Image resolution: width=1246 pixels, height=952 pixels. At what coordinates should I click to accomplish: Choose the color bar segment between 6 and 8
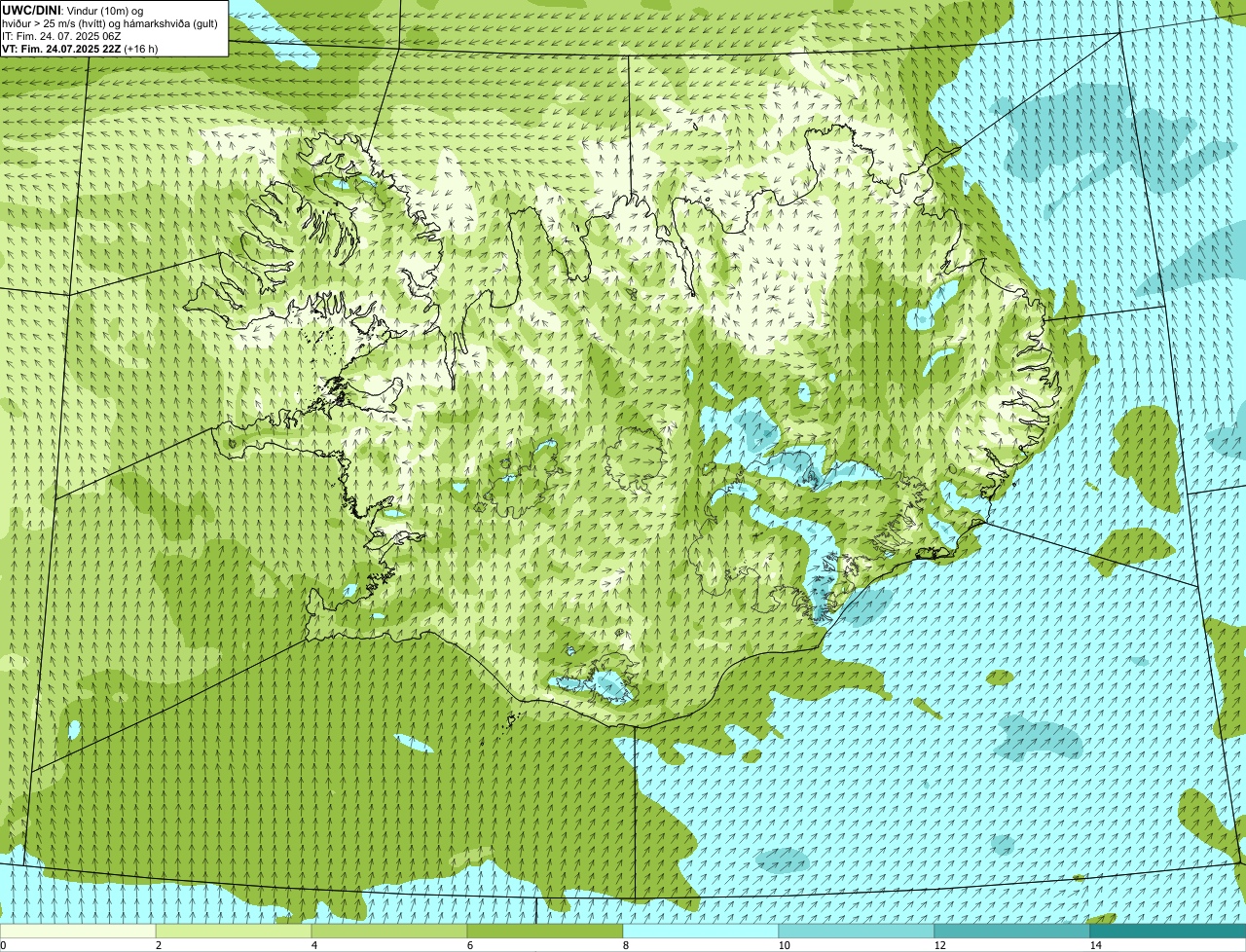pos(545,931)
